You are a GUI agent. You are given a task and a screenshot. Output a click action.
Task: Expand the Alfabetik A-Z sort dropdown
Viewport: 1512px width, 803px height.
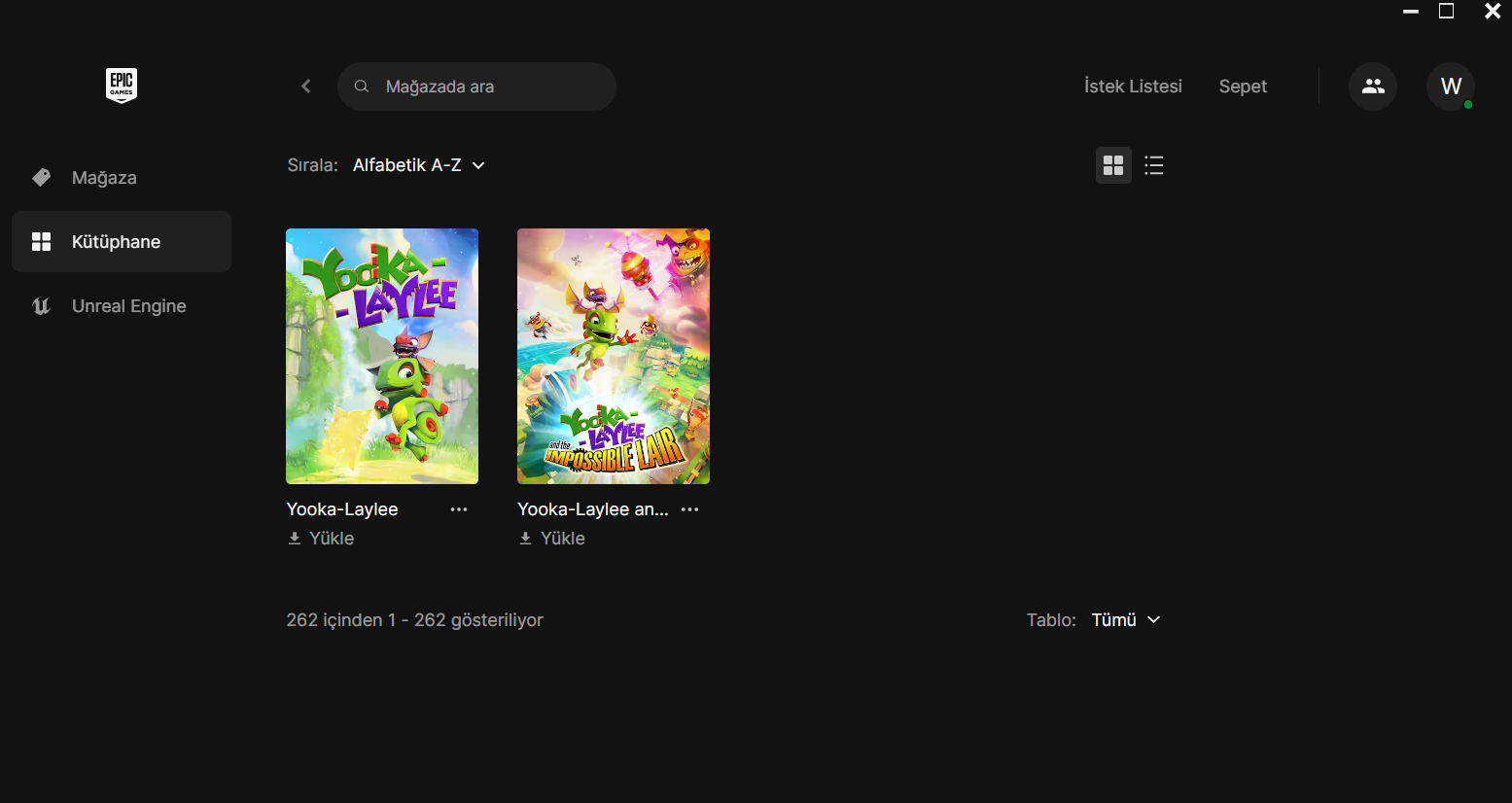419,165
